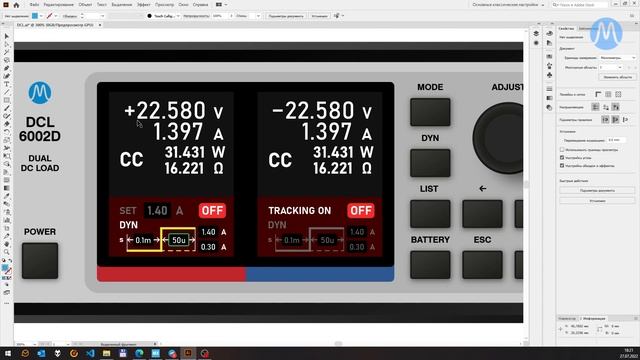
Task: Select the Type tool
Action: (7, 84)
